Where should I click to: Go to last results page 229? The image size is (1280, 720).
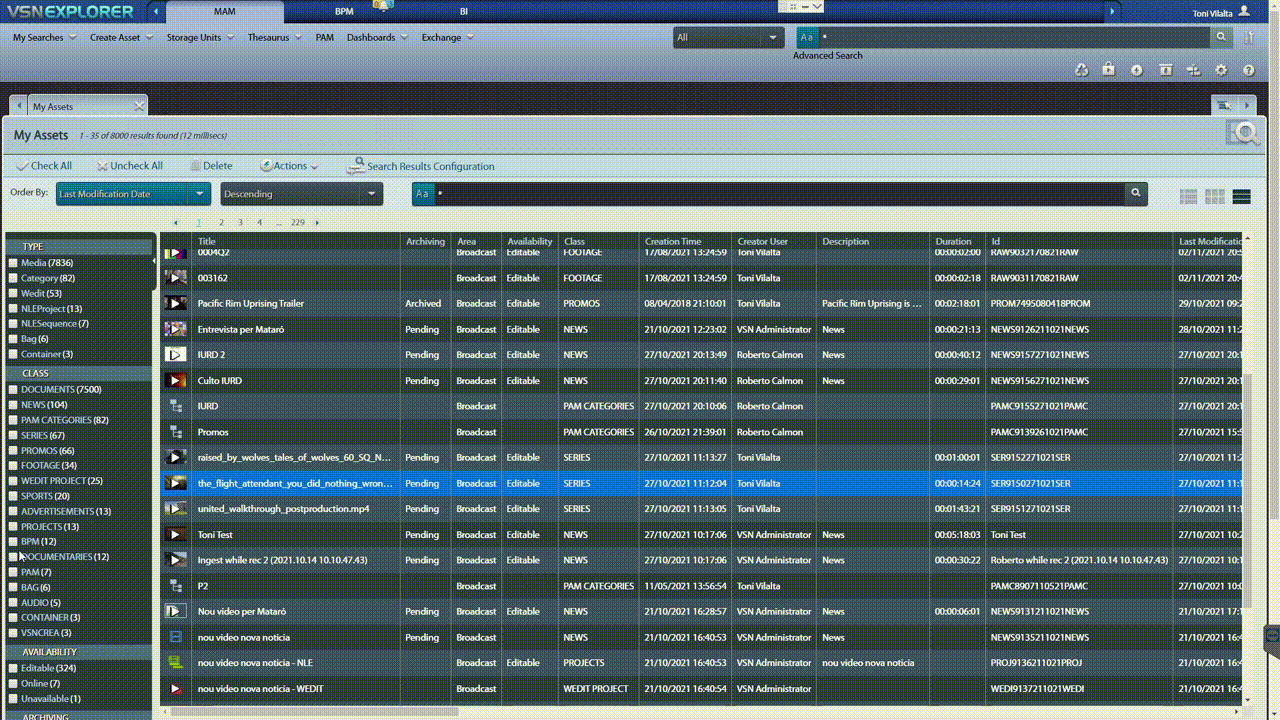coord(298,222)
